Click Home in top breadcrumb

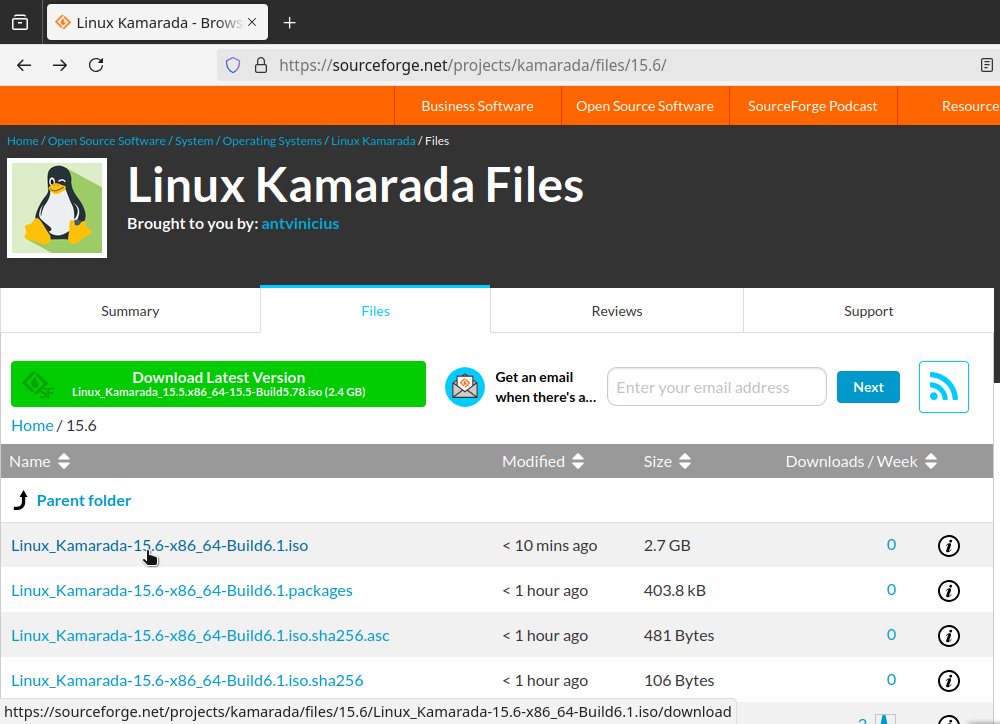coord(22,141)
